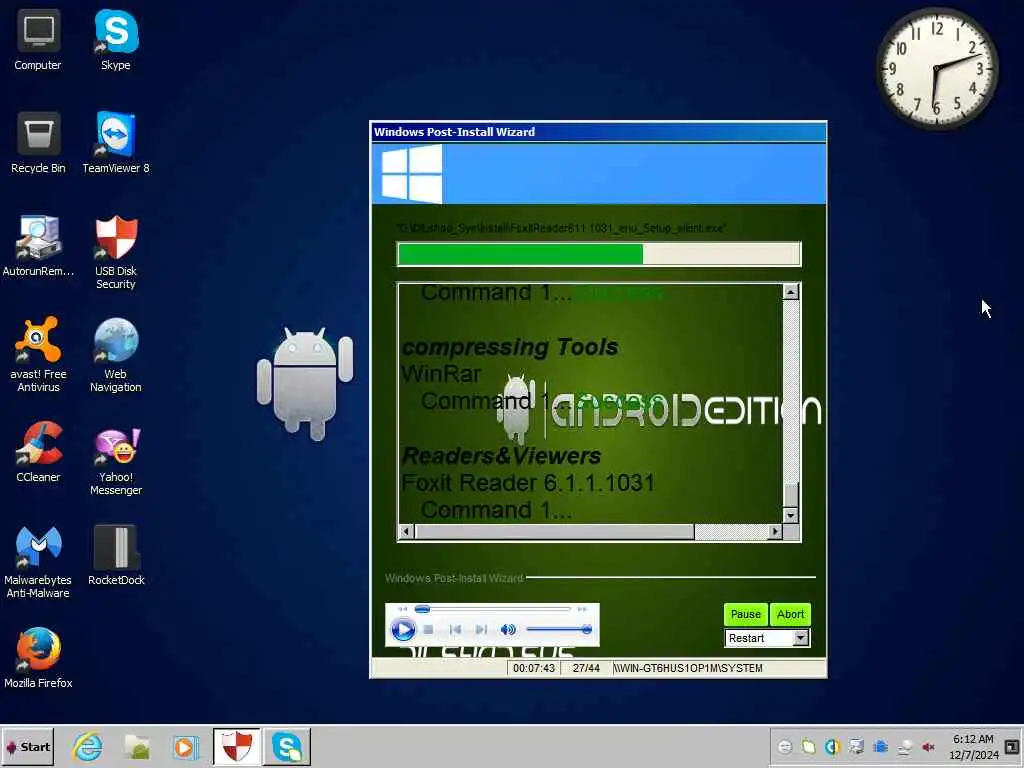
Task: Launch the CCleaner desktop shortcut
Action: click(x=38, y=452)
